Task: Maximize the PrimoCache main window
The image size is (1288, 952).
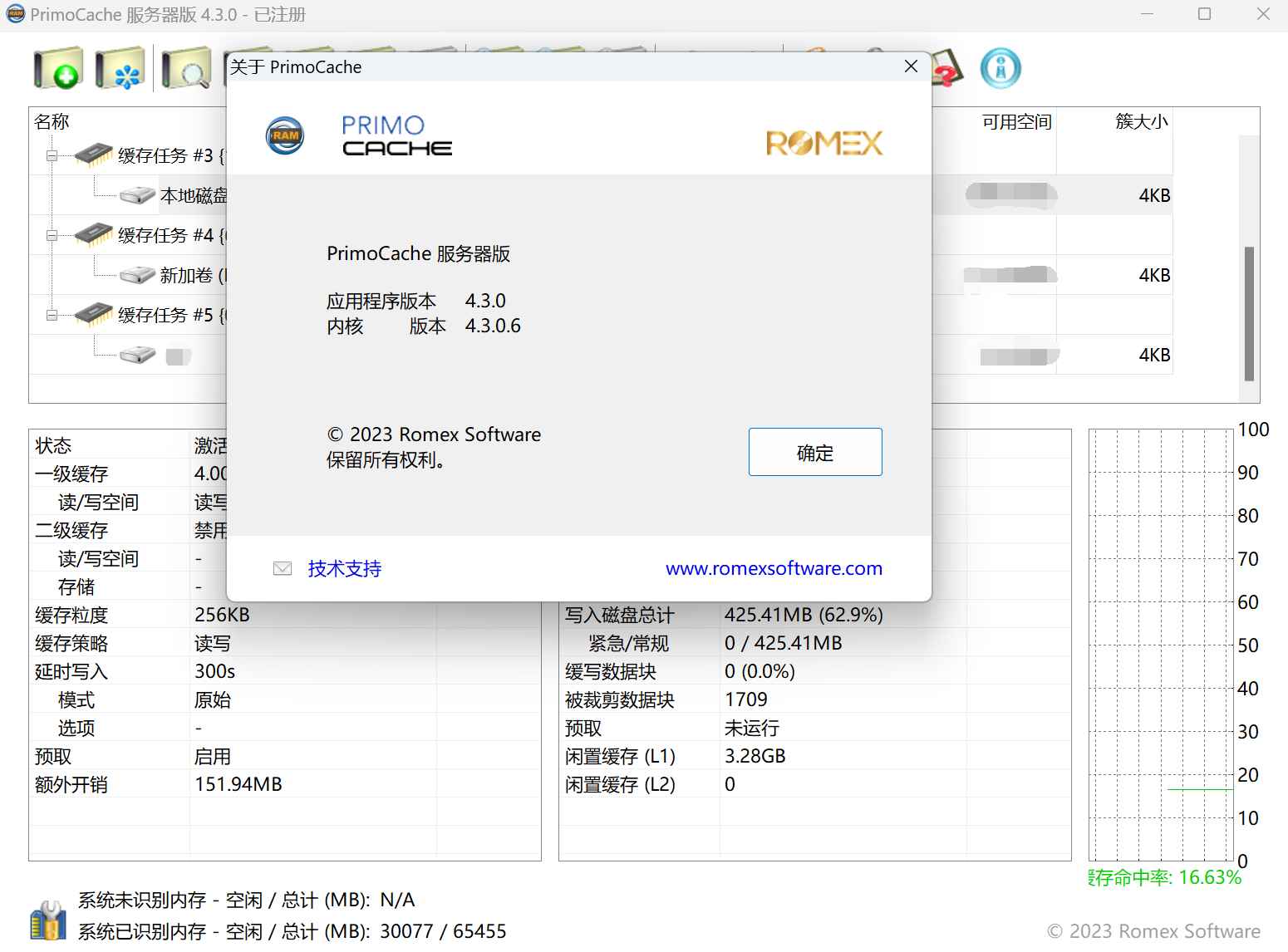Action: (x=1204, y=14)
